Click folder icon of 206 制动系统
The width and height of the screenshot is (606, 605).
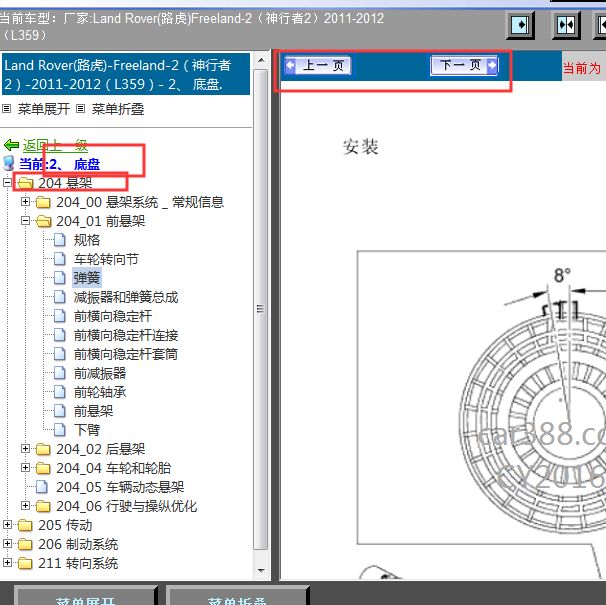(25, 544)
